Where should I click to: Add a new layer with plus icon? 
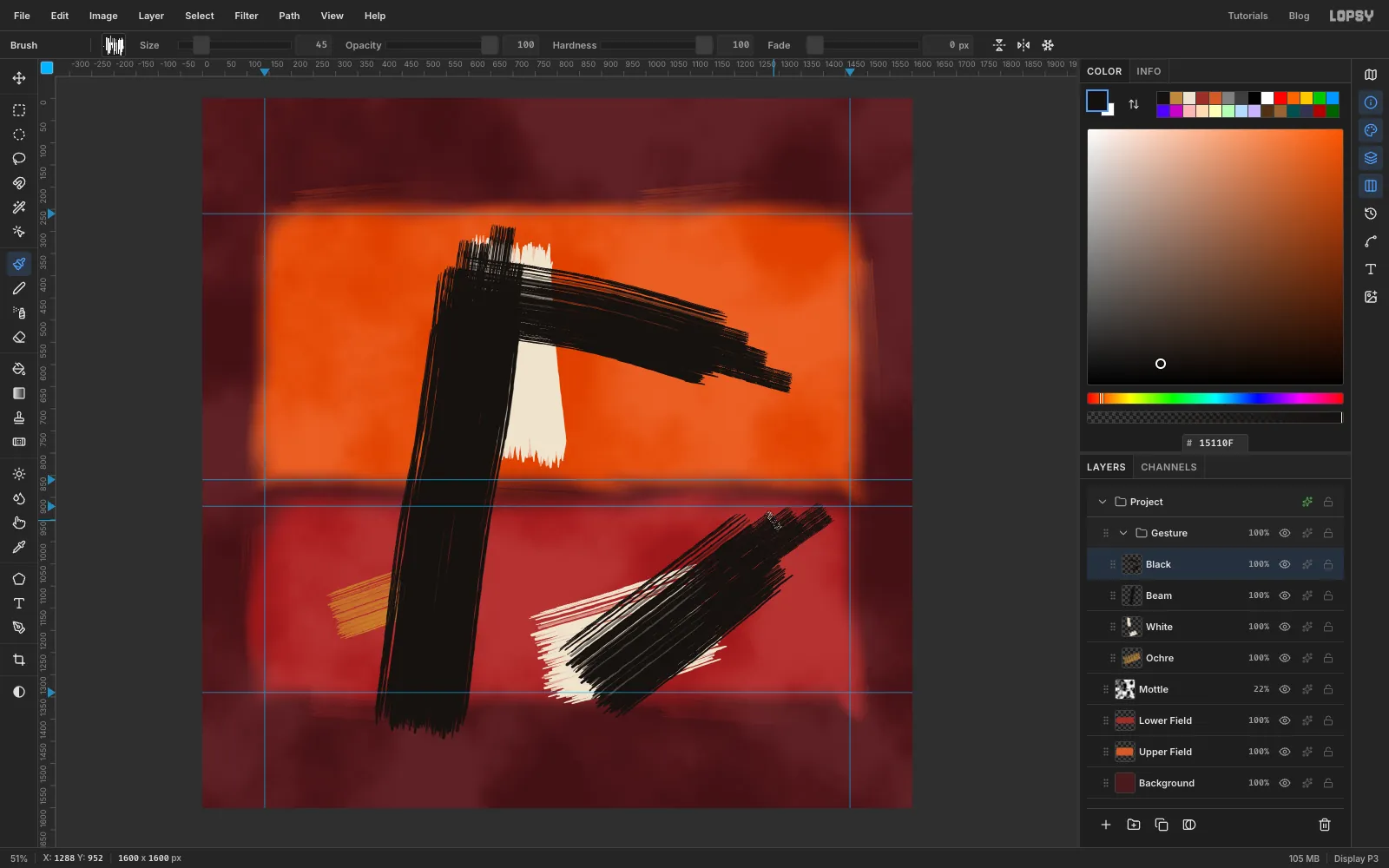1106,825
